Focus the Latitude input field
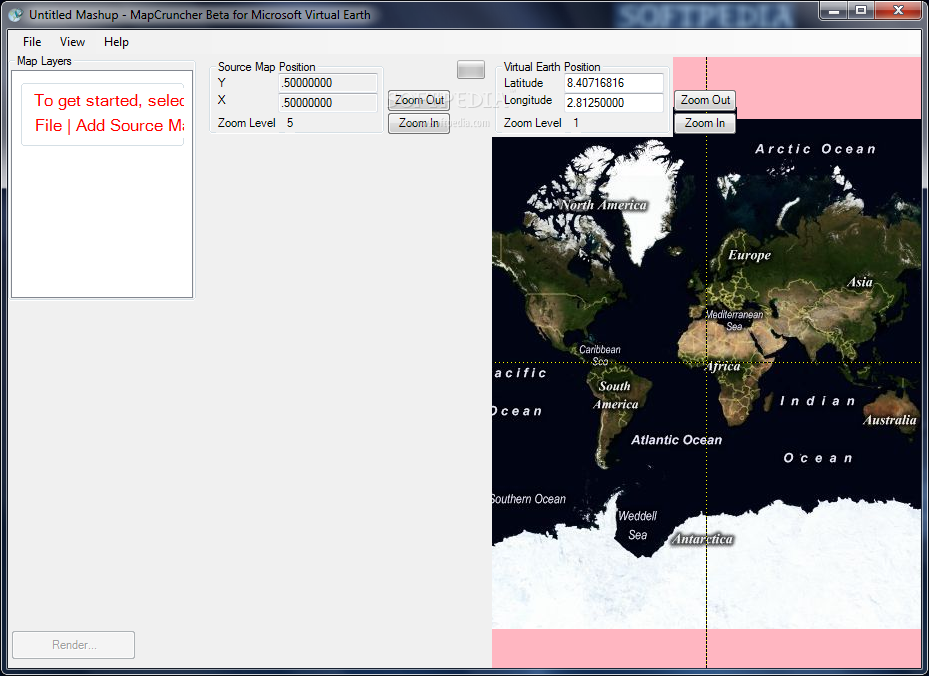This screenshot has height=676, width=929. [614, 83]
